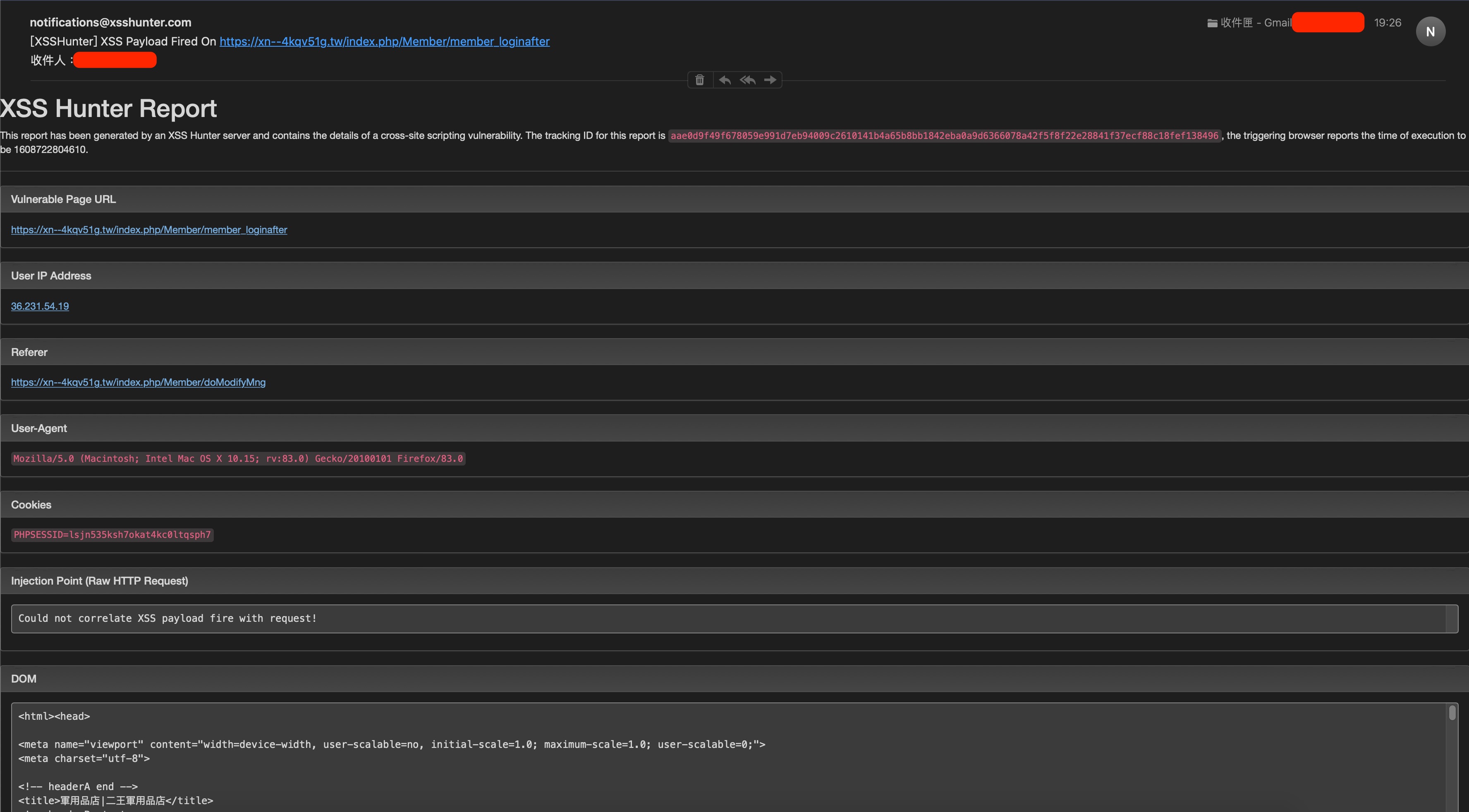Click the DOM section header
This screenshot has height=812, width=1469.
pos(734,678)
